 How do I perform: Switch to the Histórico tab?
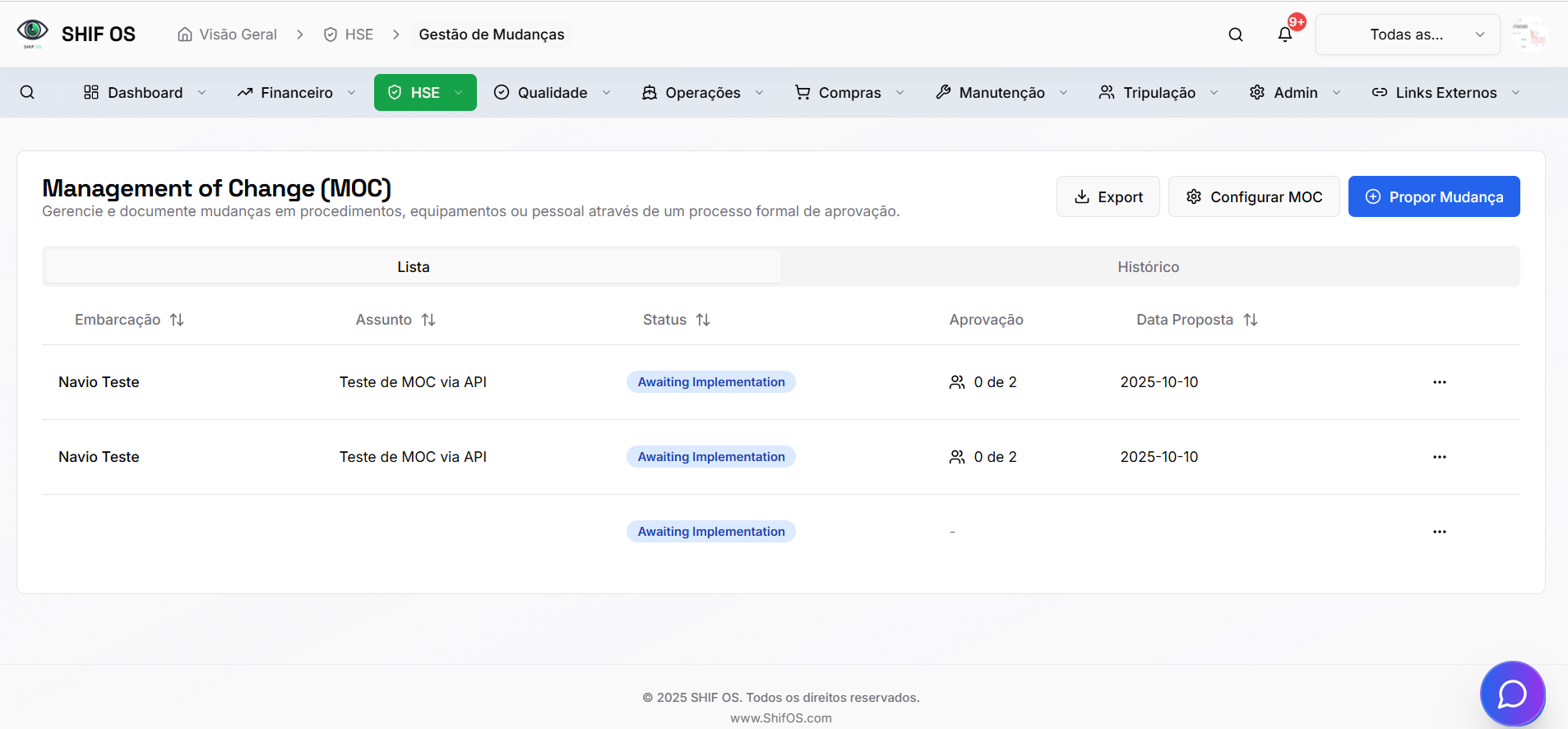pos(1148,267)
